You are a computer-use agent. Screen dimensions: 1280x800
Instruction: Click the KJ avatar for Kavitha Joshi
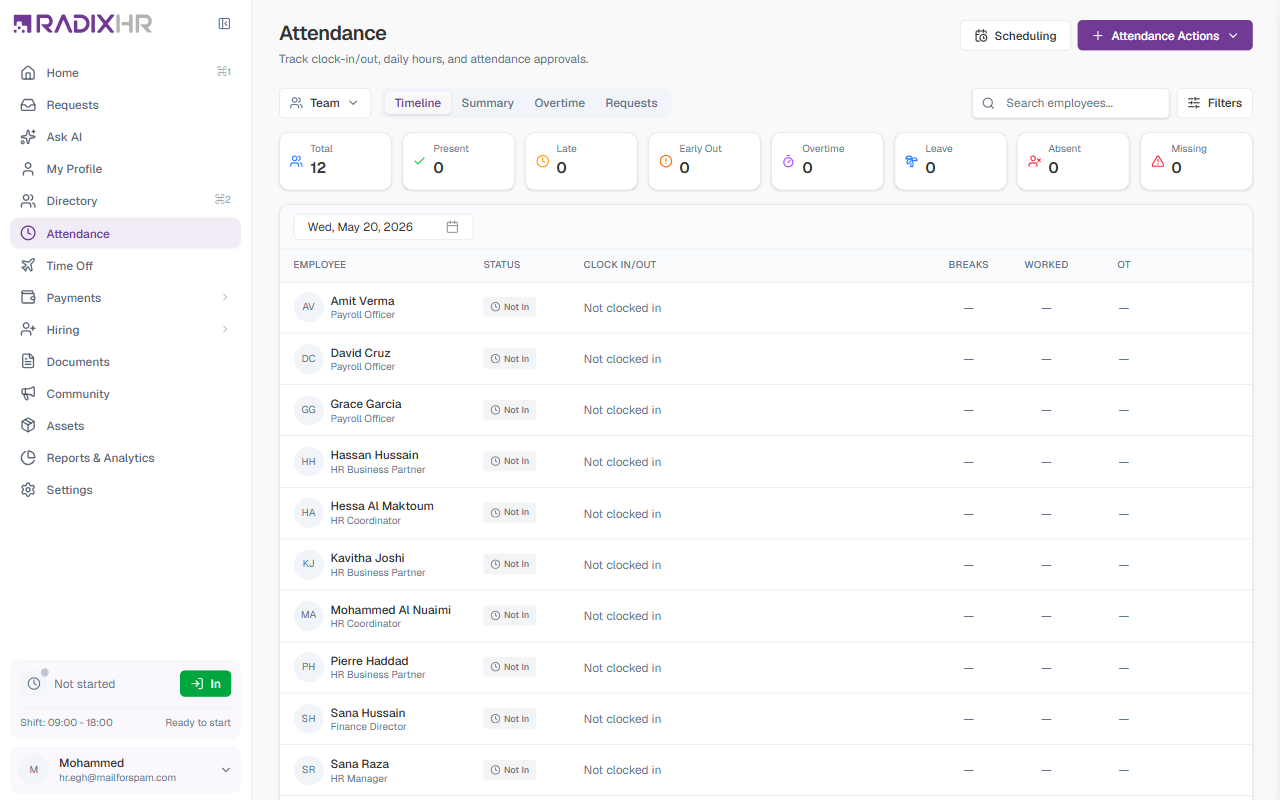point(308,564)
